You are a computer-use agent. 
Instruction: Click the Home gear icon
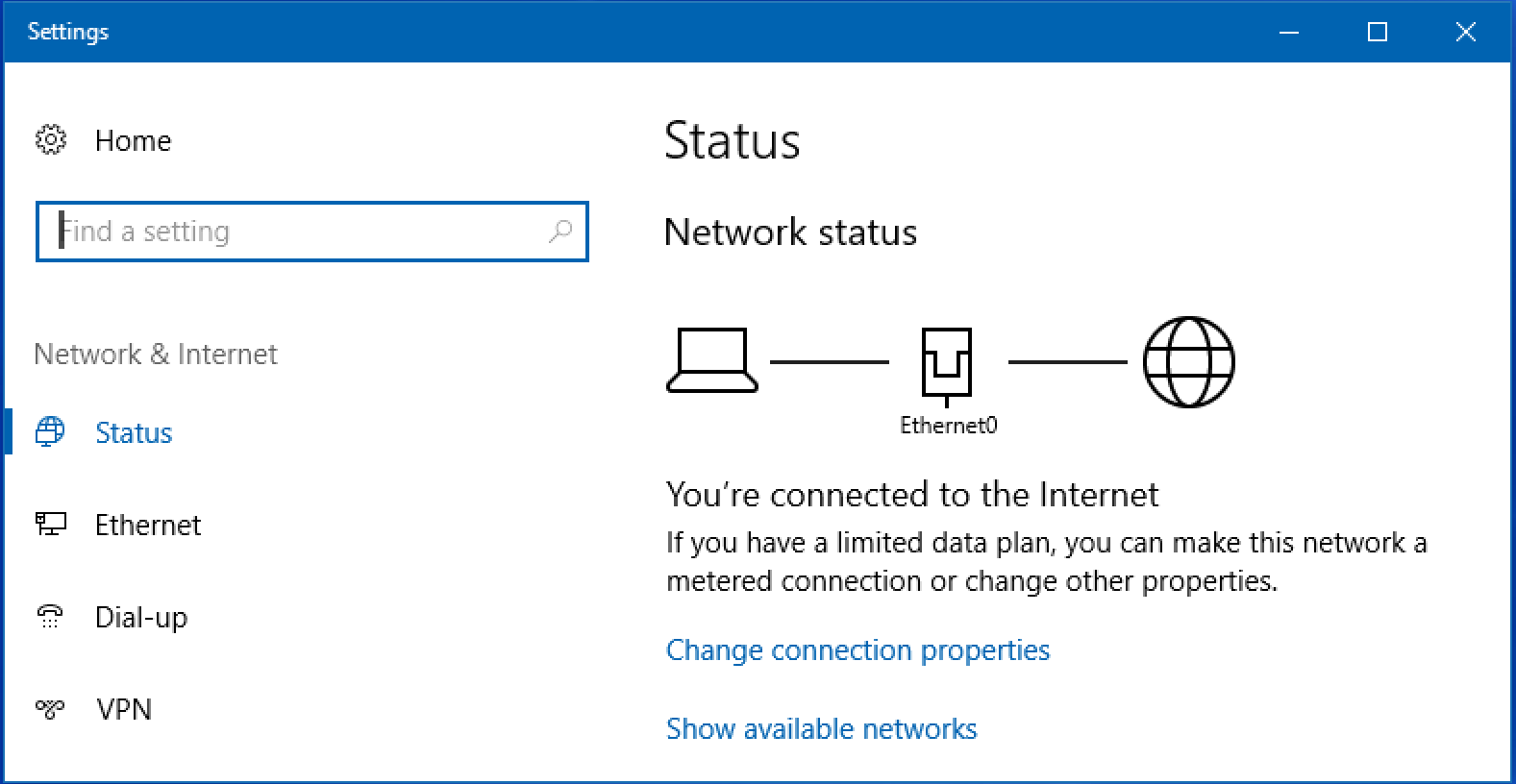pyautogui.click(x=50, y=139)
